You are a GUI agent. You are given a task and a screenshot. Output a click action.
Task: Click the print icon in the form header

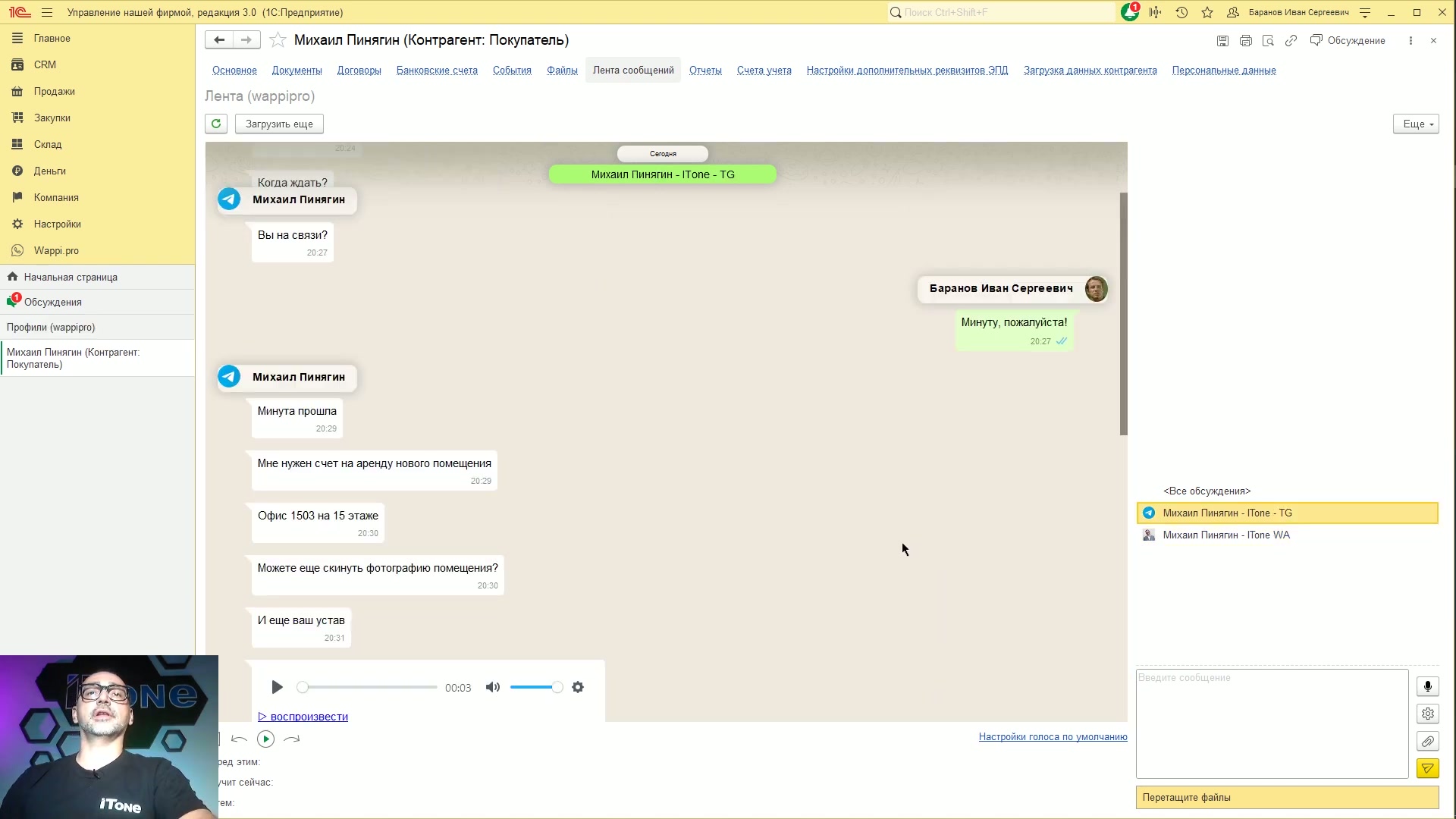(x=1245, y=41)
